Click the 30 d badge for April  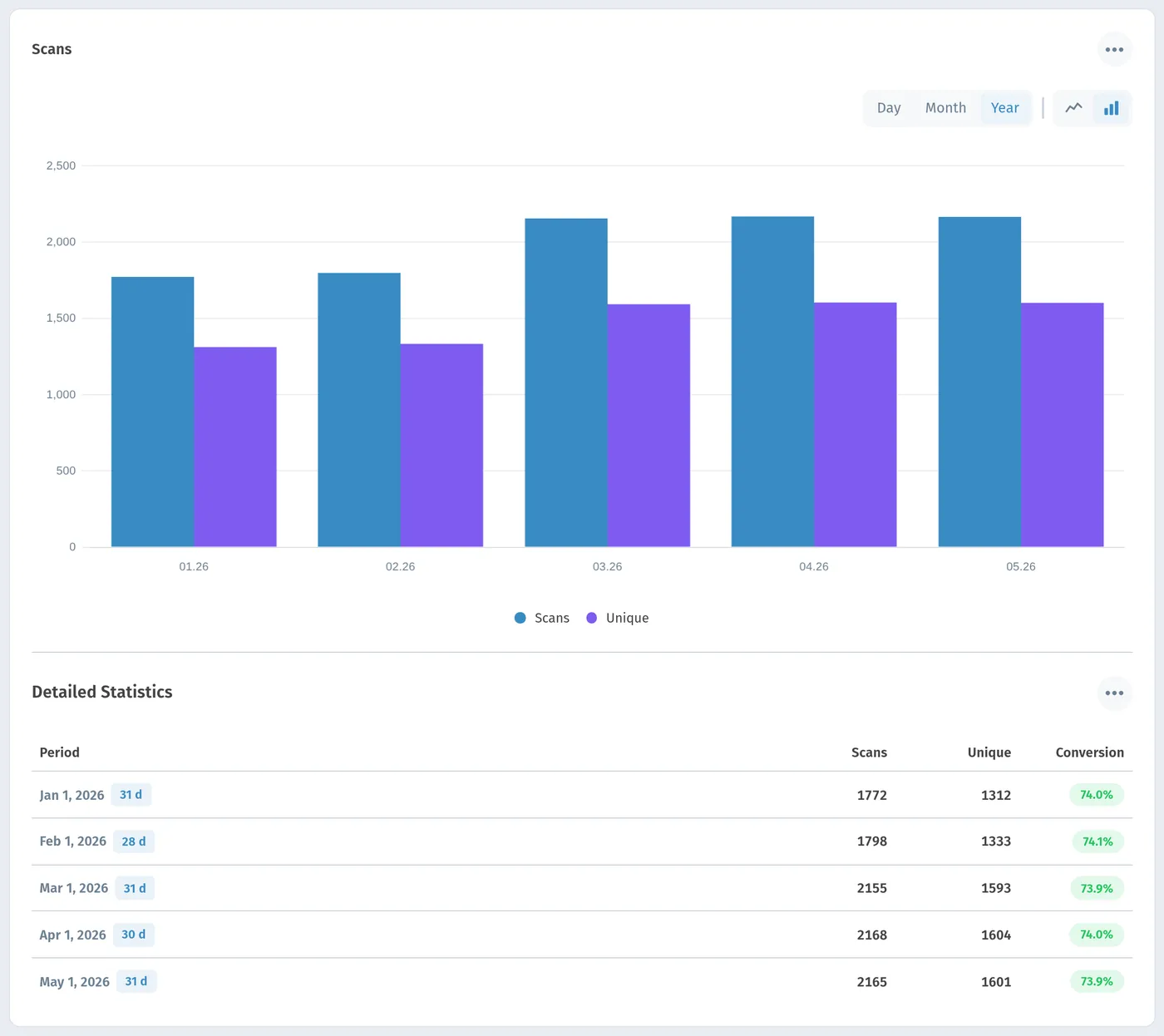click(x=134, y=935)
